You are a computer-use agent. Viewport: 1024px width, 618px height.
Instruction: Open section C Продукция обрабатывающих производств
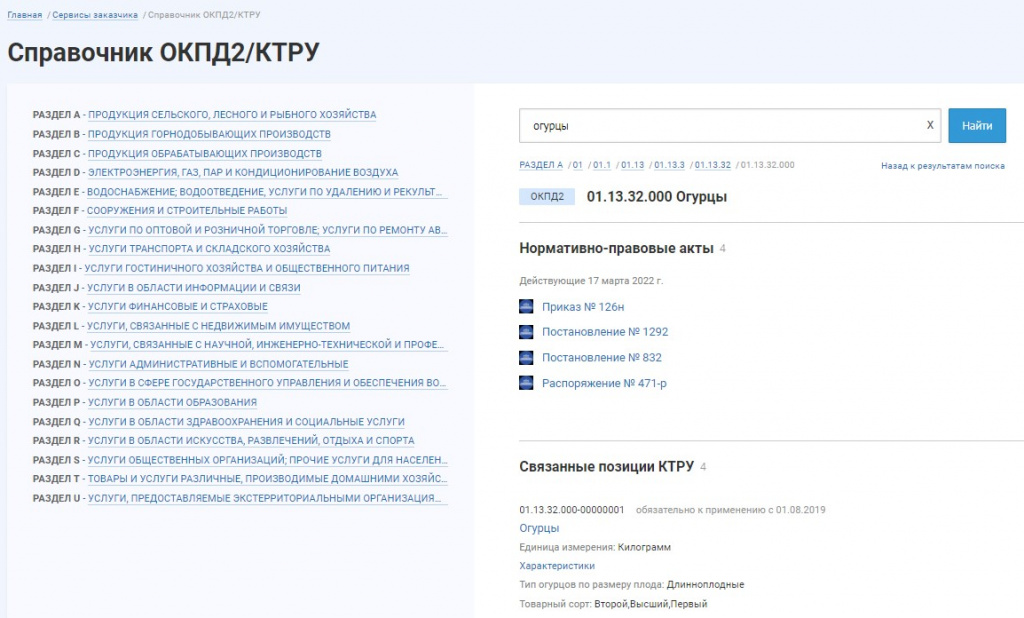click(x=204, y=154)
